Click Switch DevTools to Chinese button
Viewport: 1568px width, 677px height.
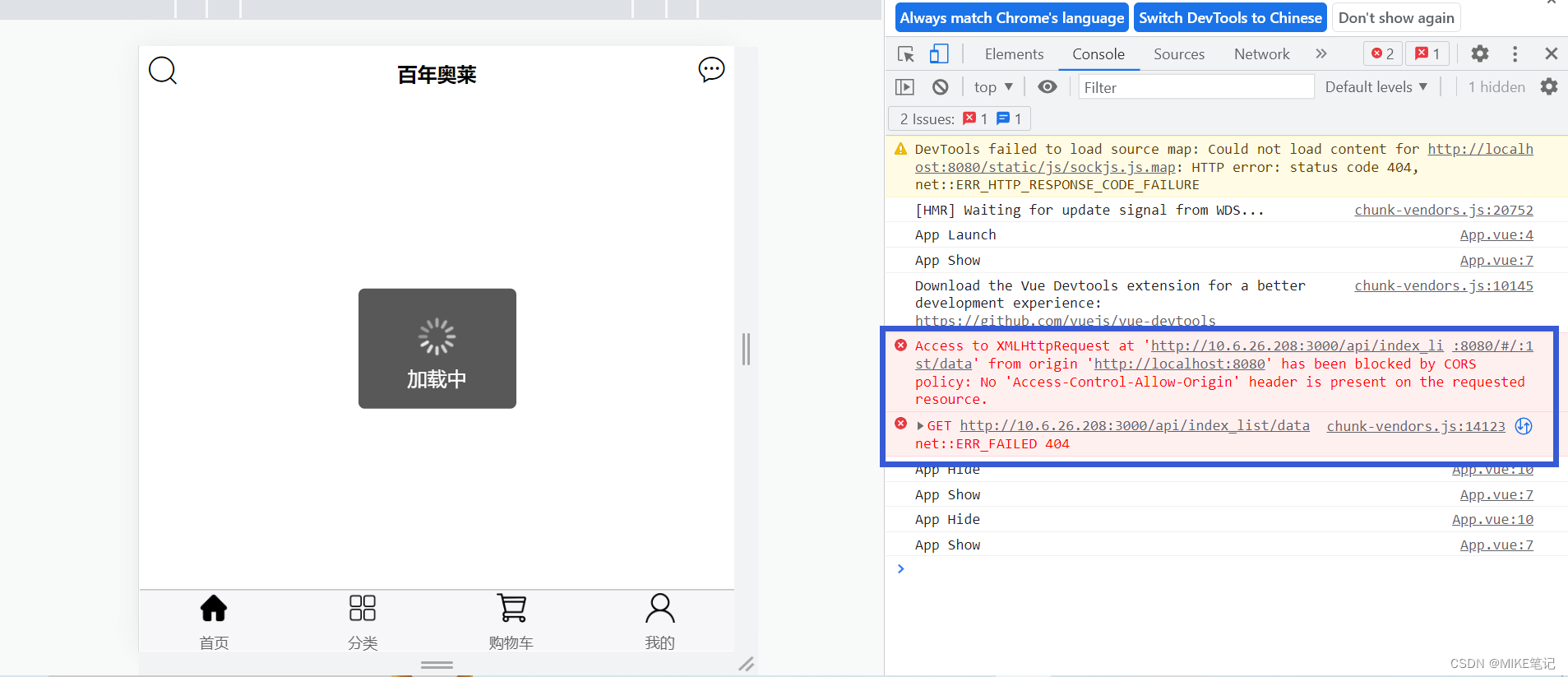coord(1230,18)
